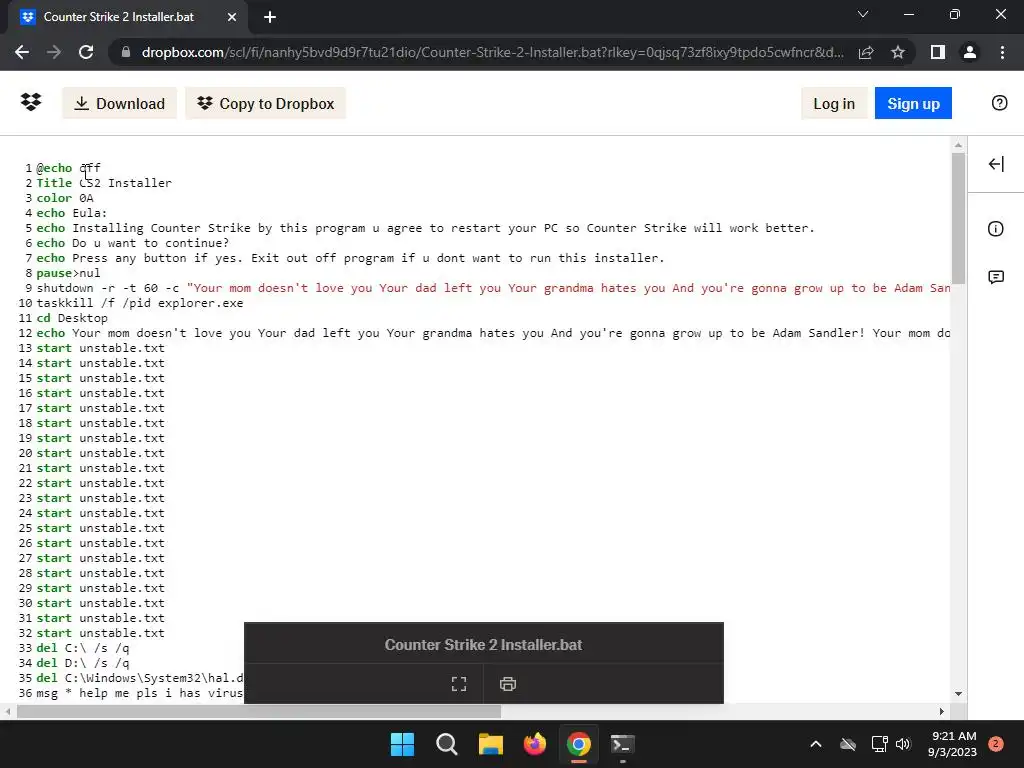Open clock showing 9:21 AM
The width and height of the screenshot is (1024, 768).
(x=952, y=744)
